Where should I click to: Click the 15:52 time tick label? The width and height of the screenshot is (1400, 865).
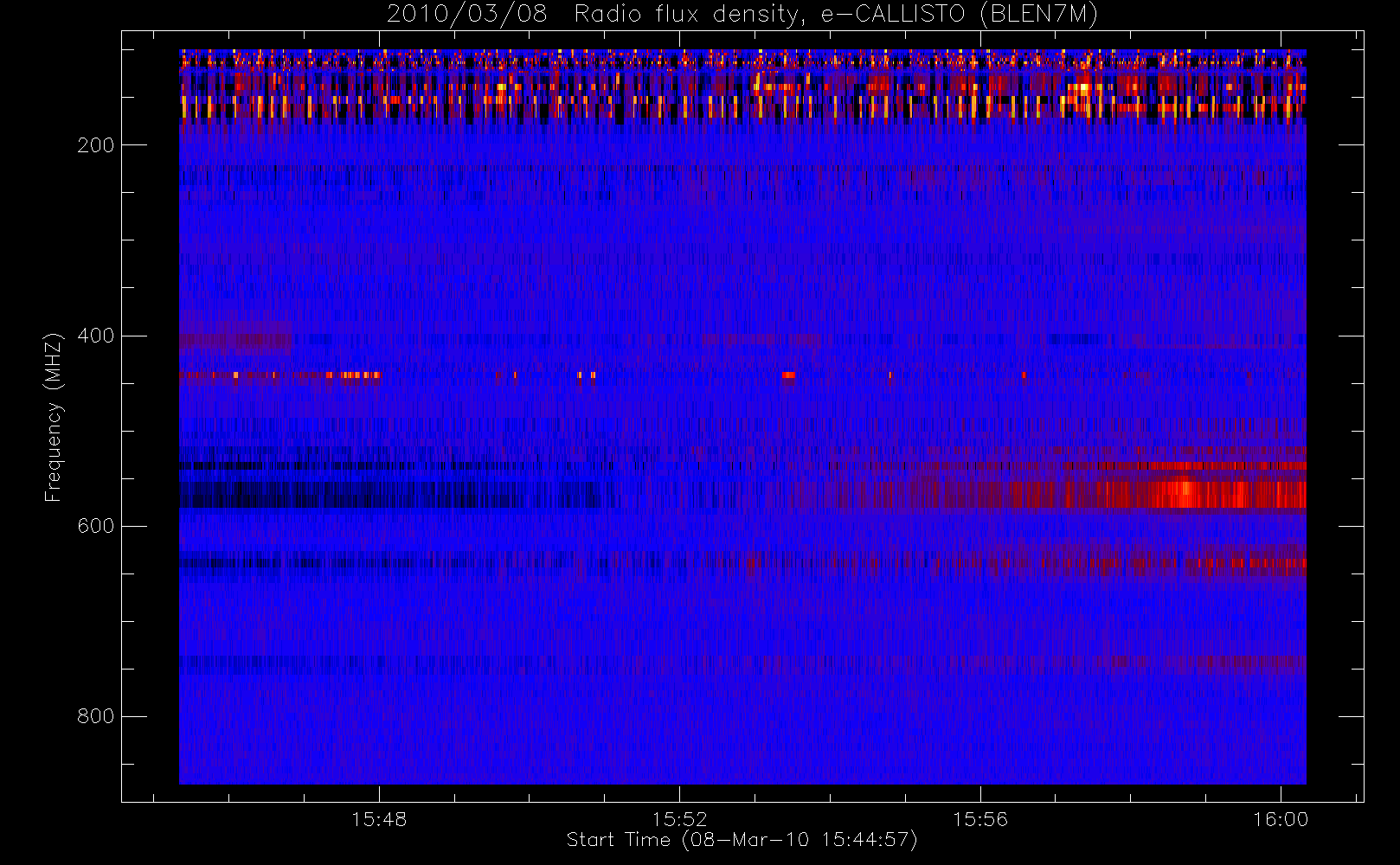pyautogui.click(x=679, y=819)
